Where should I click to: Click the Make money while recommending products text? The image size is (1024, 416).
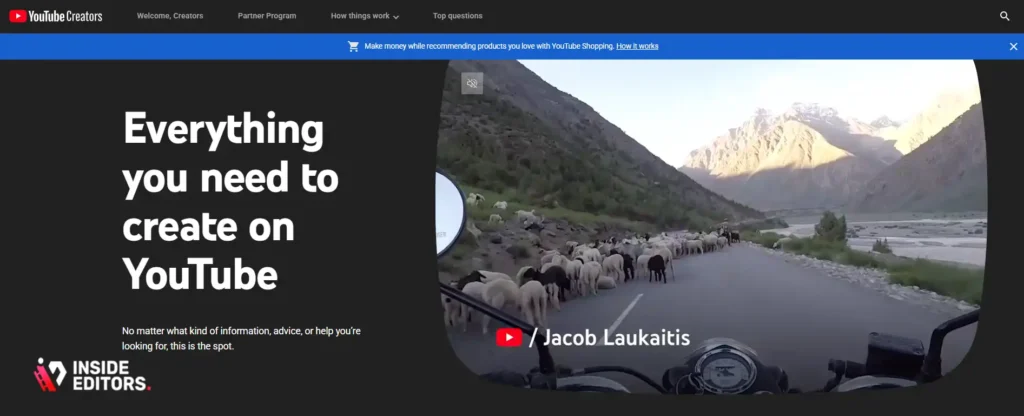pos(489,46)
